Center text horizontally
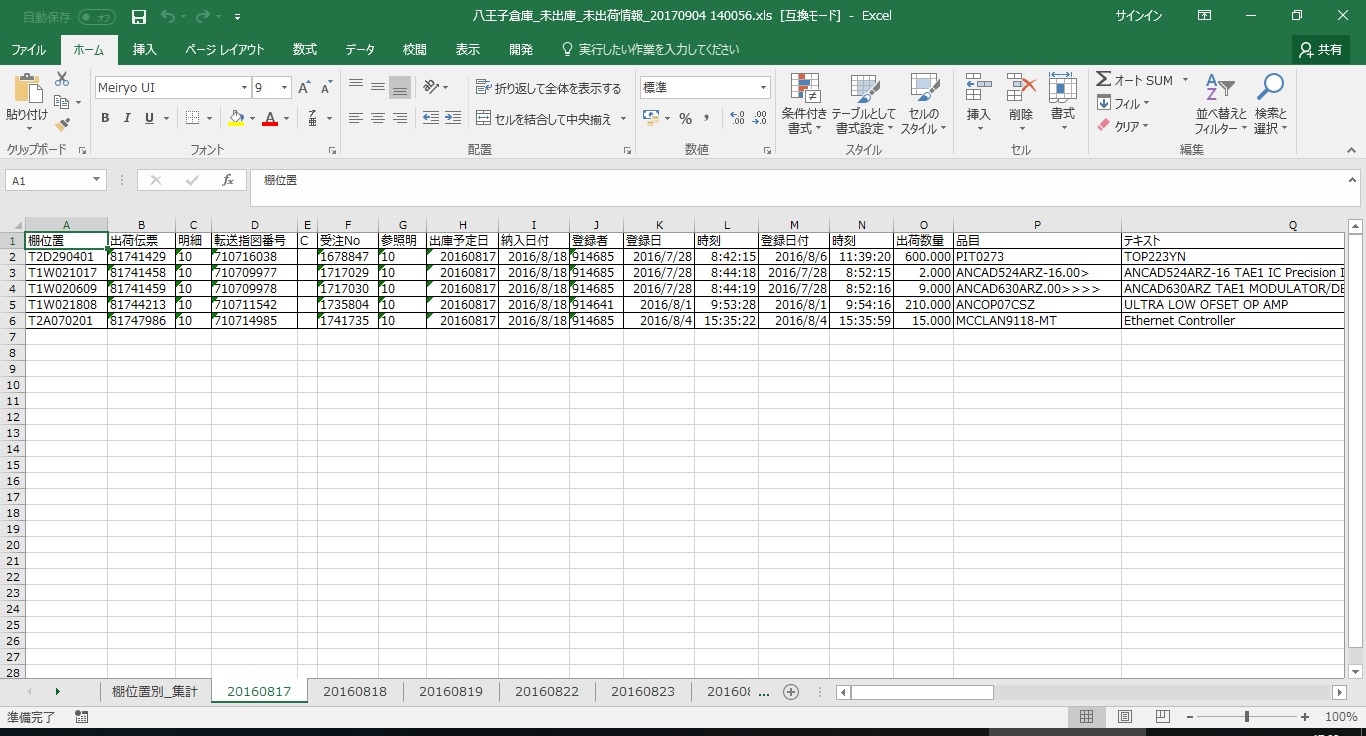The image size is (1366, 736). tap(378, 118)
